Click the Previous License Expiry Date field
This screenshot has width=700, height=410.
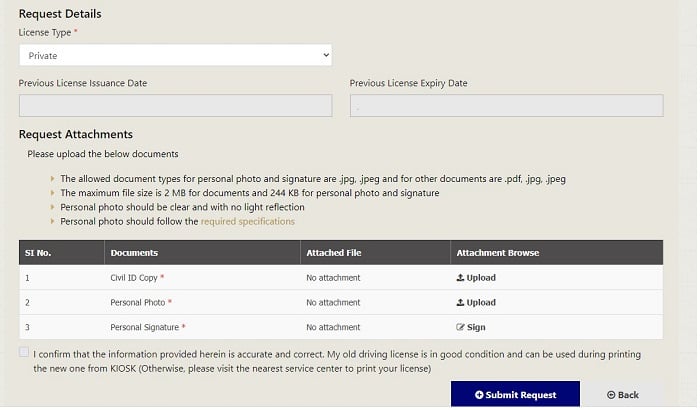(x=507, y=106)
